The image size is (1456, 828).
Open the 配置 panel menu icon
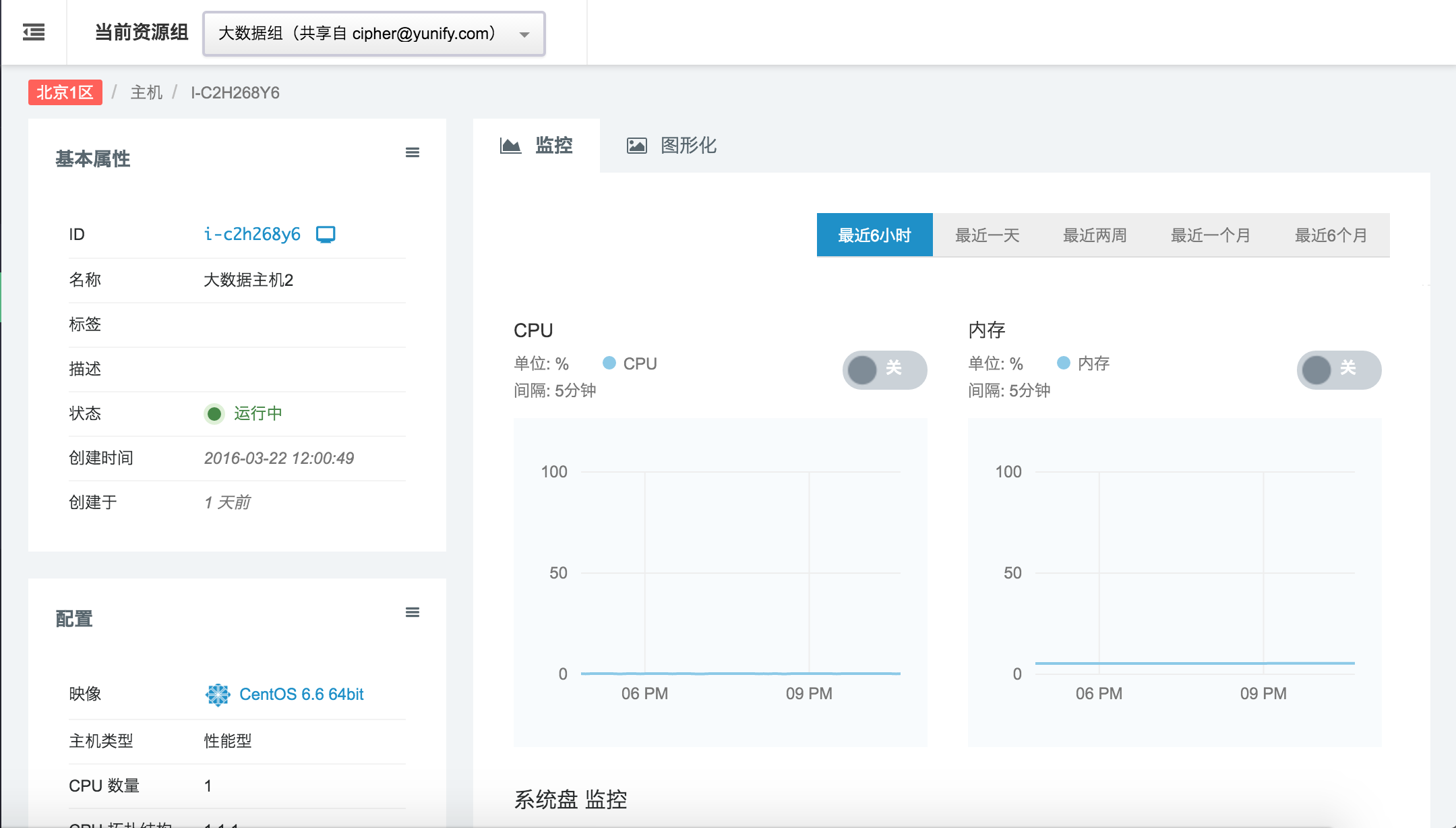(x=413, y=612)
